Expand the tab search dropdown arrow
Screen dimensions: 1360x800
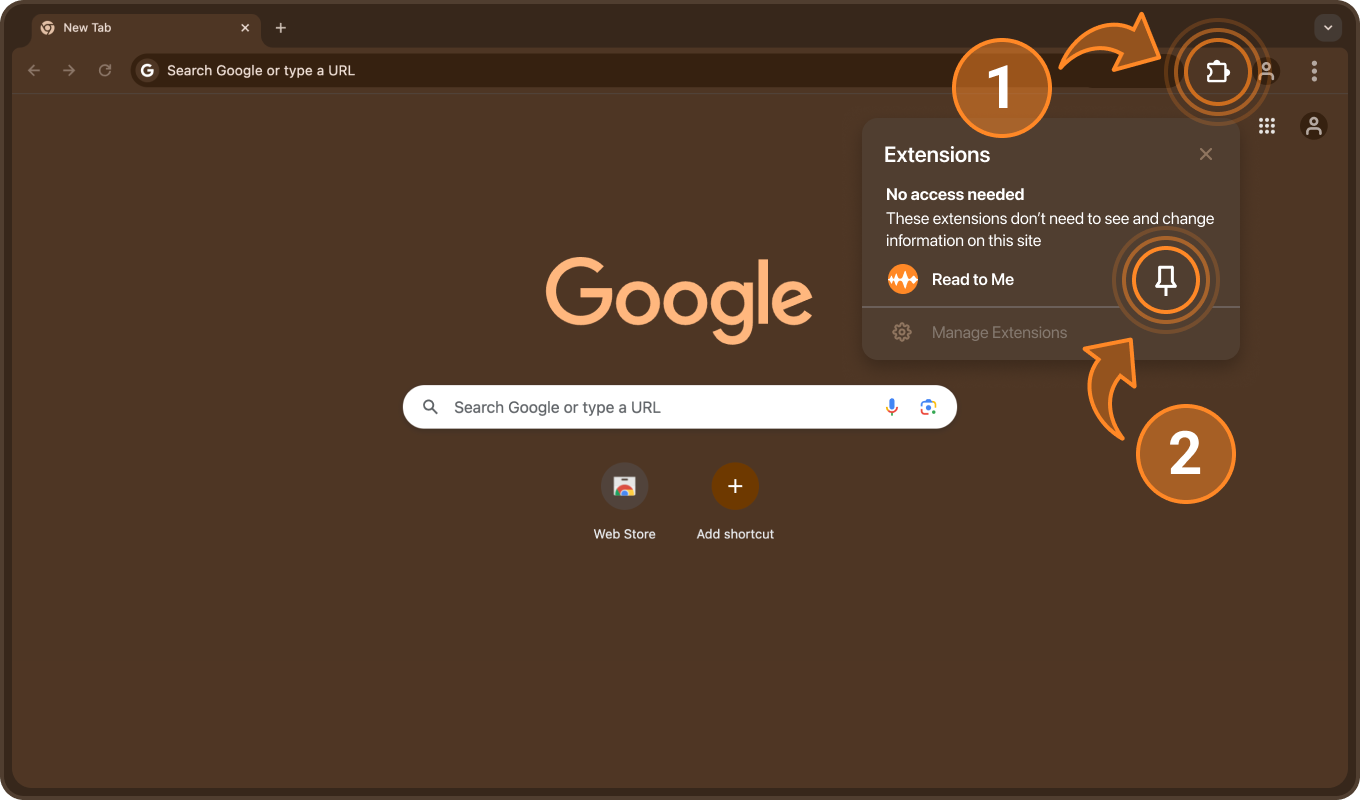pyautogui.click(x=1328, y=28)
